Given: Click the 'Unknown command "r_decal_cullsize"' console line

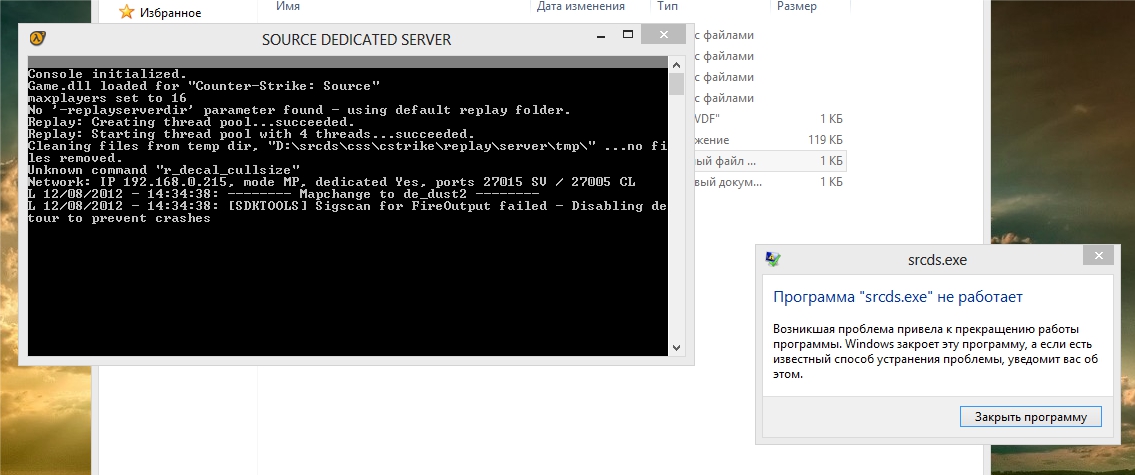Looking at the screenshot, I should pyautogui.click(x=164, y=170).
